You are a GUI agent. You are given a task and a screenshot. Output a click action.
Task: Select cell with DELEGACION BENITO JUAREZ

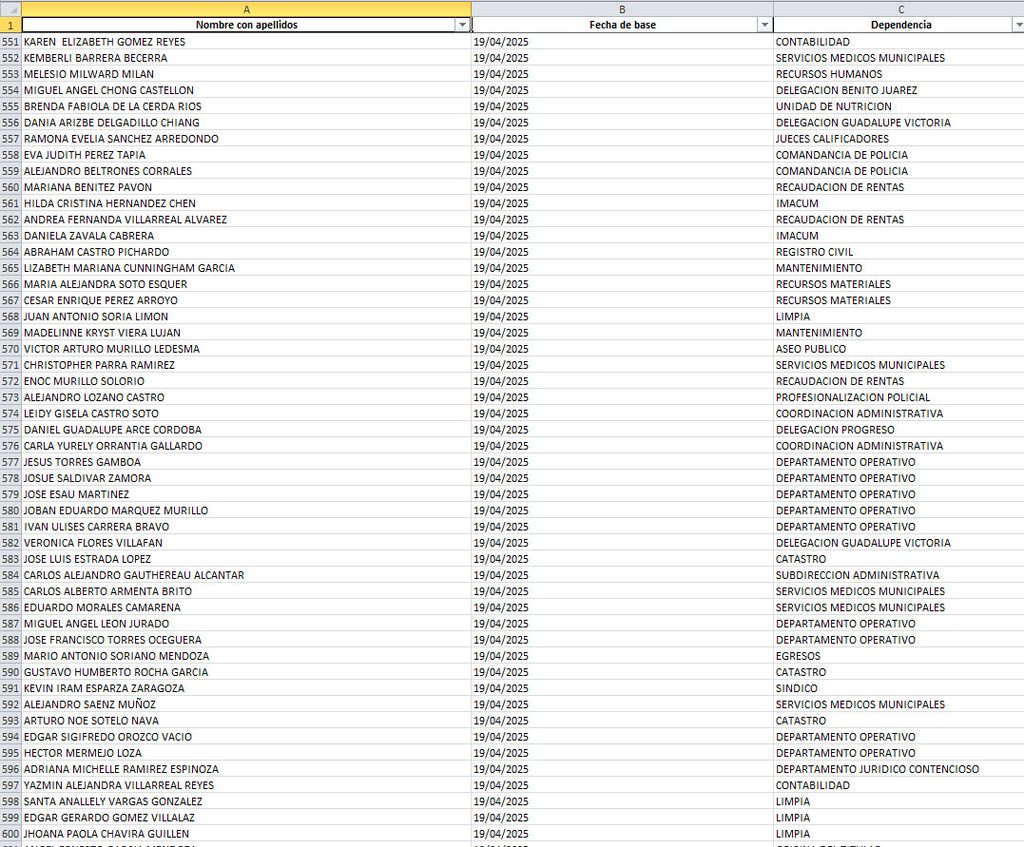point(899,90)
